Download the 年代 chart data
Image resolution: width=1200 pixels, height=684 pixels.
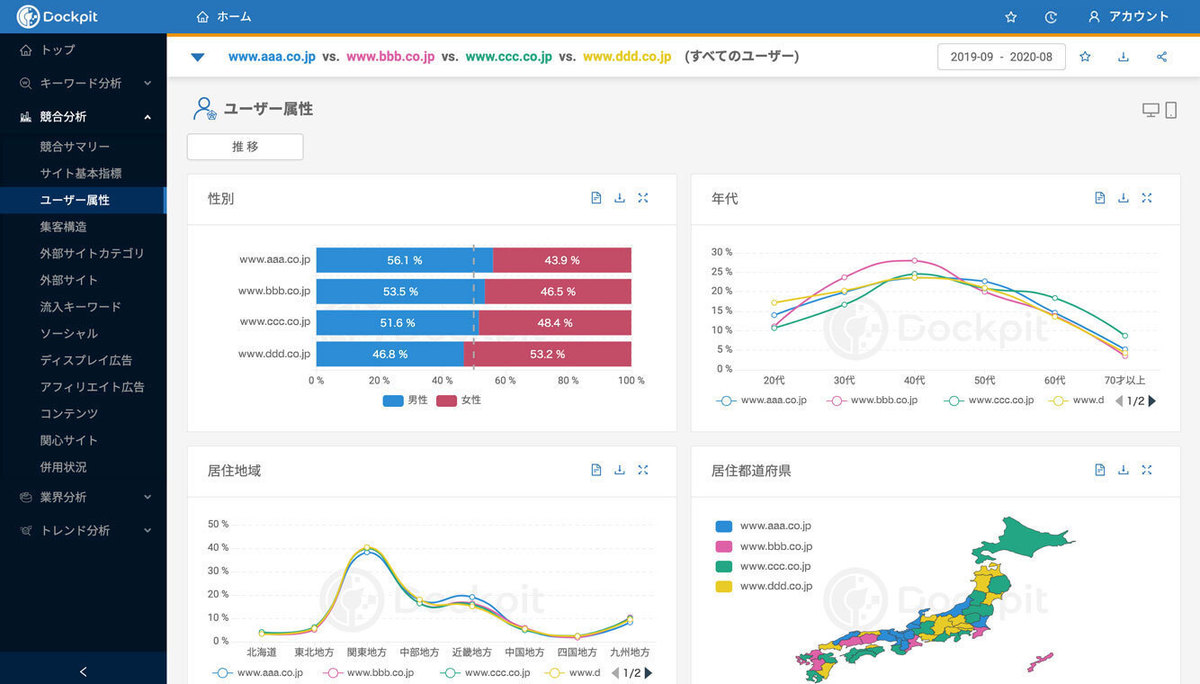1123,198
